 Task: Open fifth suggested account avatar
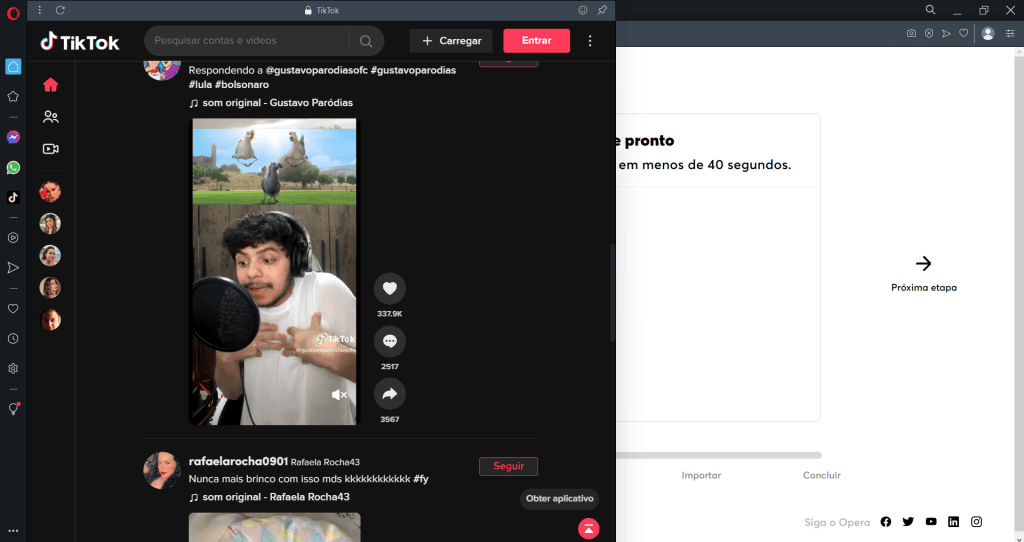(50, 319)
